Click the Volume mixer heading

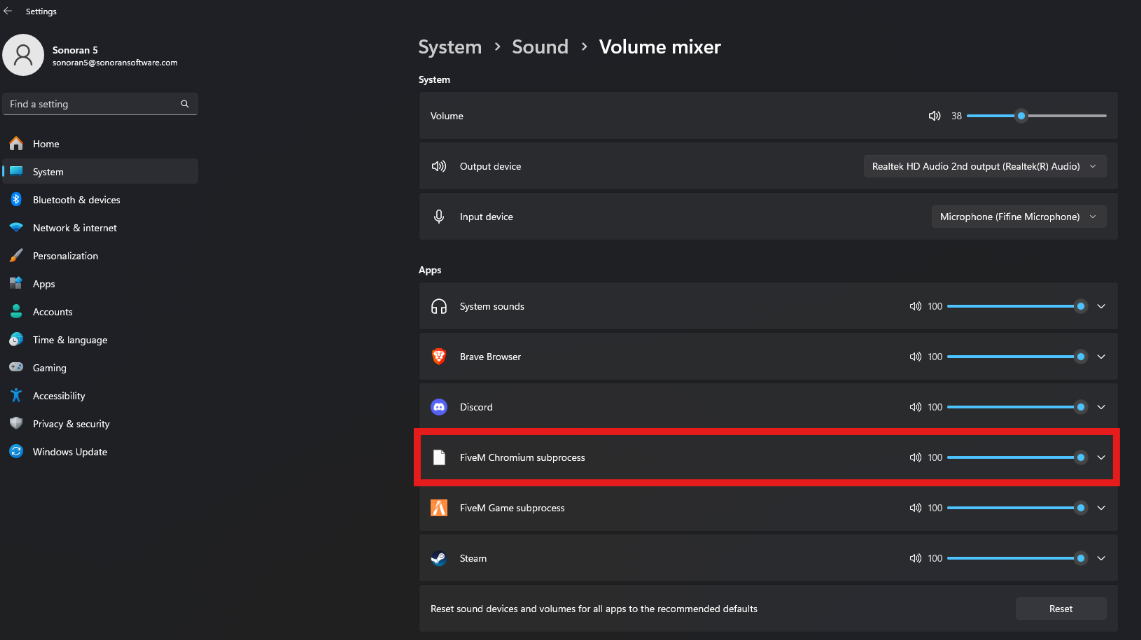click(659, 47)
